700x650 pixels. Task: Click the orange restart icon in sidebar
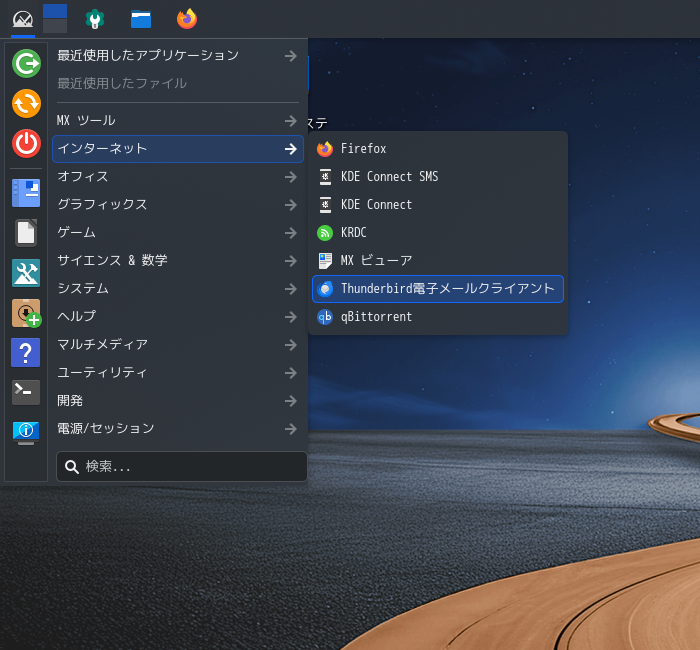[x=26, y=104]
